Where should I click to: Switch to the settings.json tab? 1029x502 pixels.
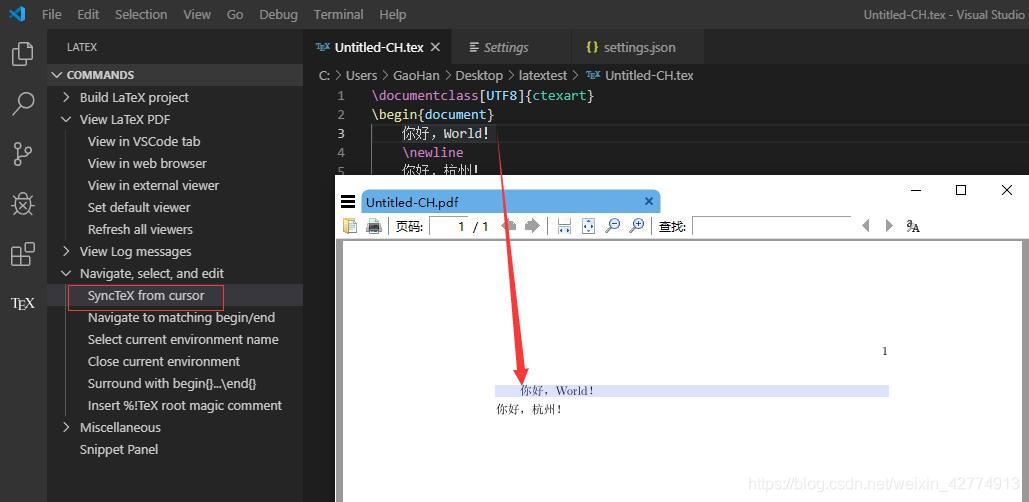(639, 47)
